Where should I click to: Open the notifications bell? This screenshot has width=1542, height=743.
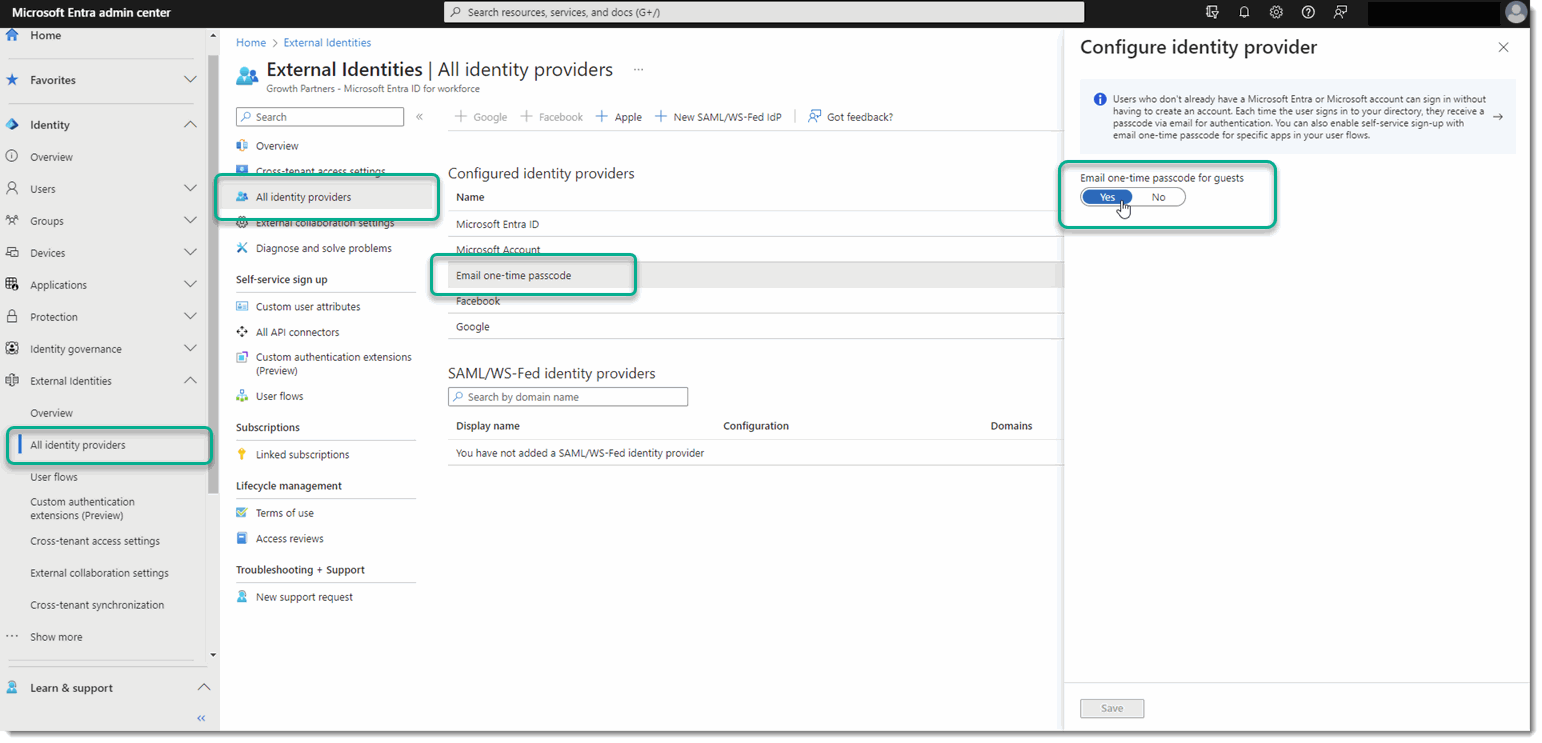1245,12
